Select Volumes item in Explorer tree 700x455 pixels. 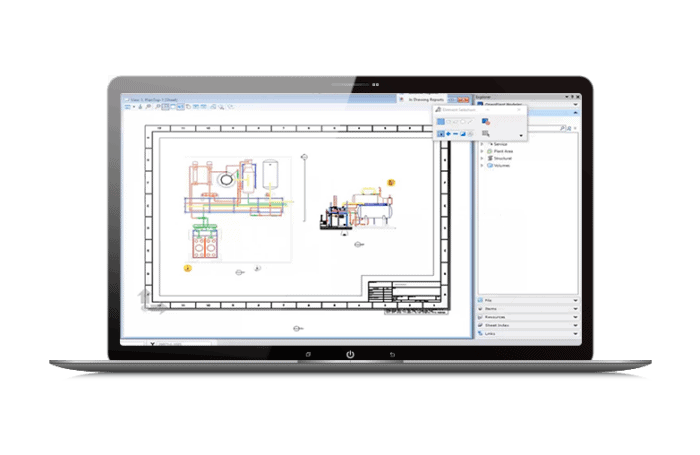click(501, 166)
